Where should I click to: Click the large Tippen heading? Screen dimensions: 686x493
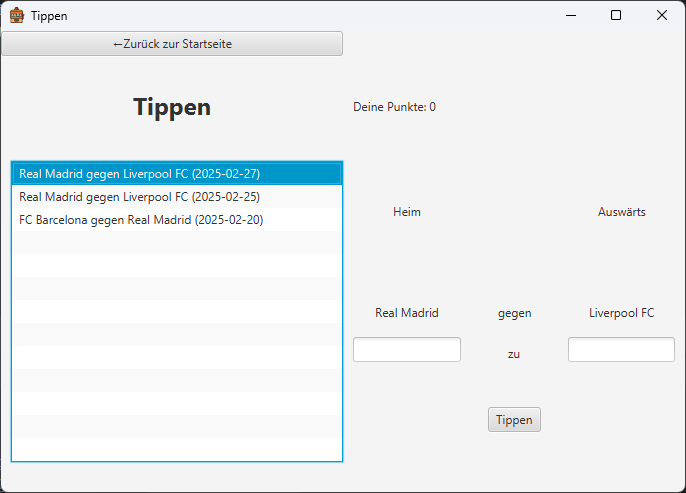tap(172, 108)
